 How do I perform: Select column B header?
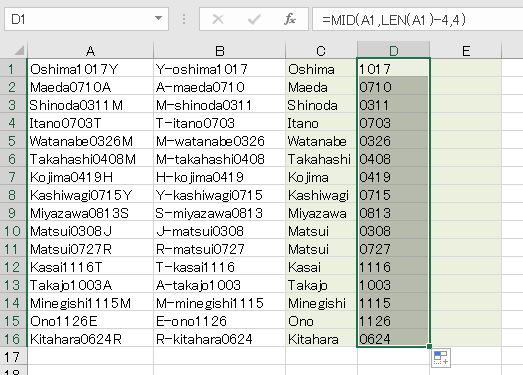point(219,50)
